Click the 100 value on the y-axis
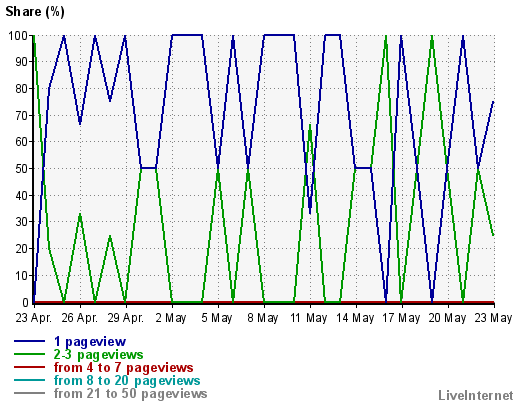This screenshot has width=520, height=405. tap(18, 35)
